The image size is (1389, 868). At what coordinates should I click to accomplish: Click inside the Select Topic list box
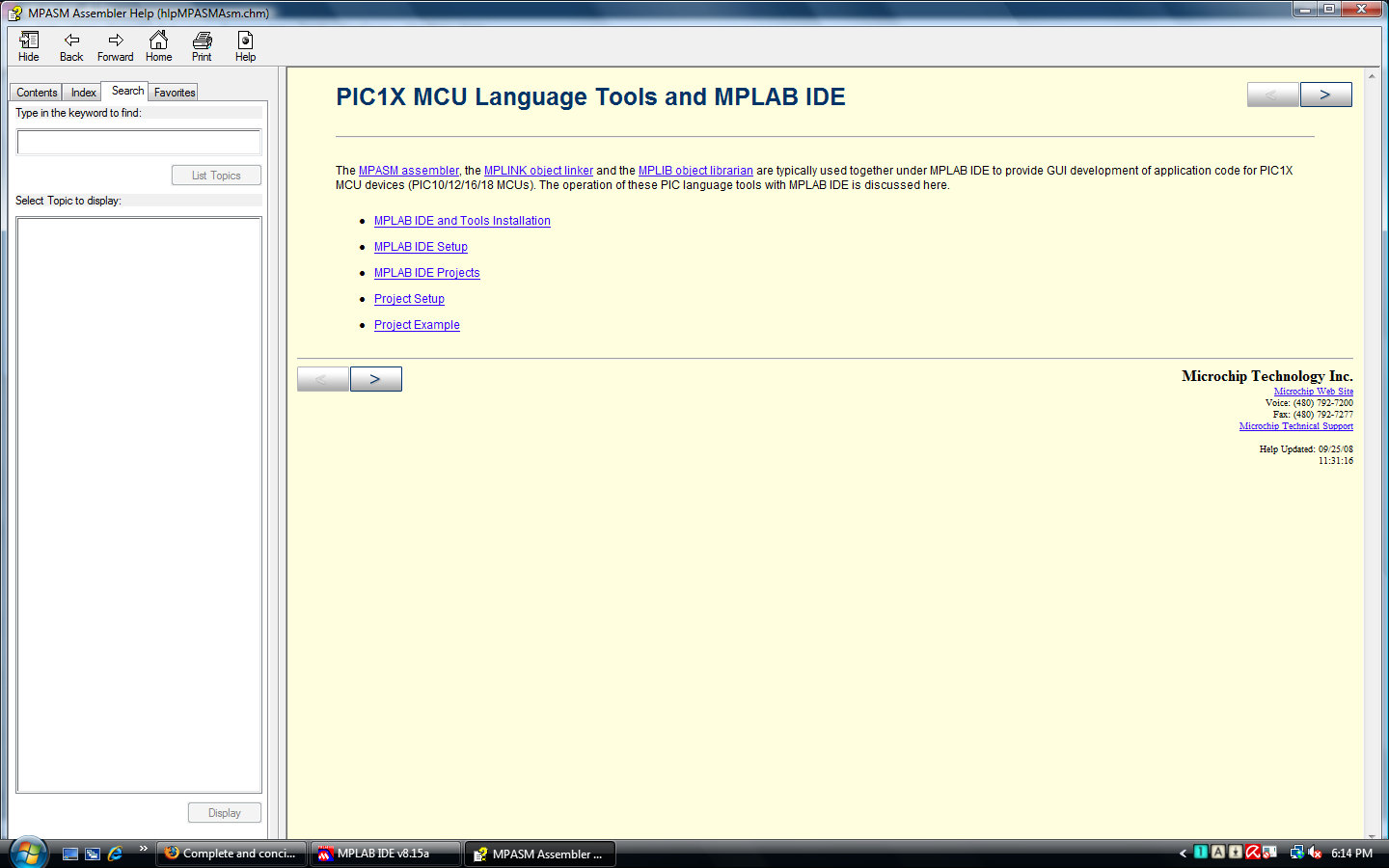pyautogui.click(x=139, y=504)
